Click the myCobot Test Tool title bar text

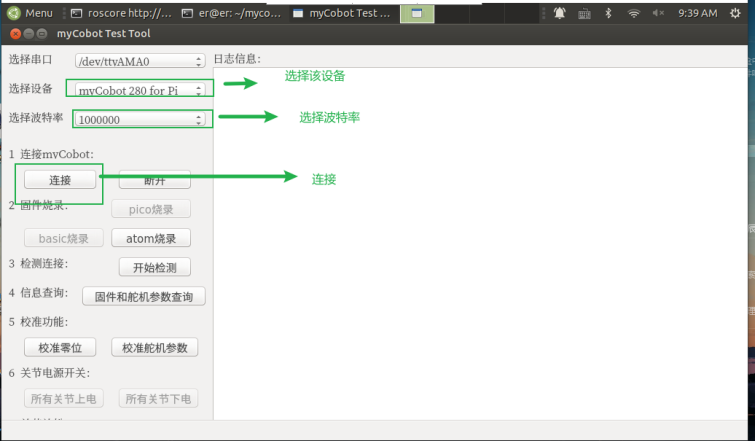tap(104, 34)
